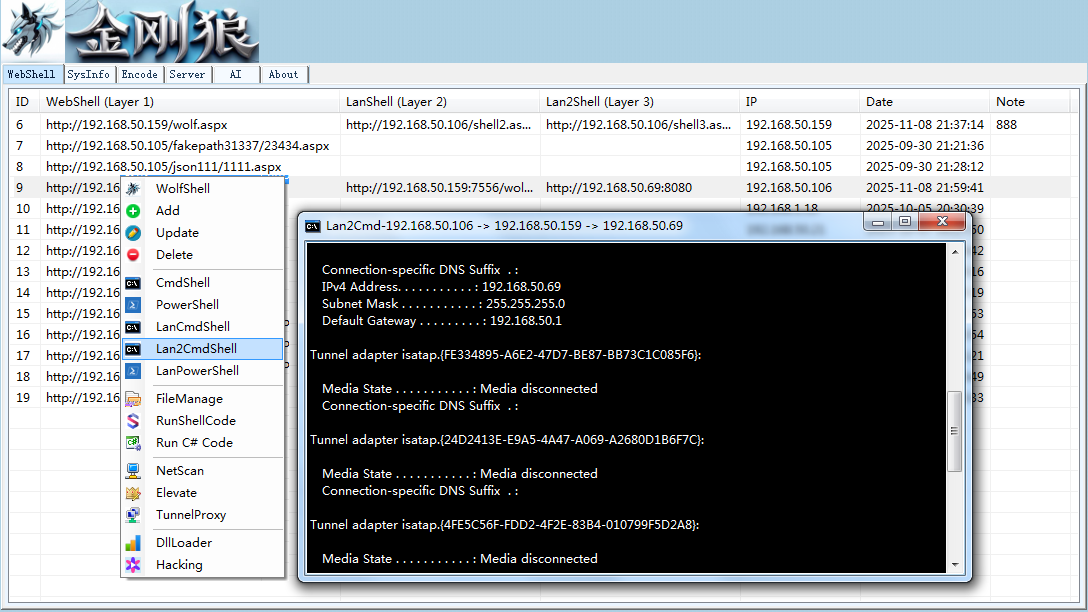1088x612 pixels.
Task: Click the Hacking star icon
Action: [133, 565]
